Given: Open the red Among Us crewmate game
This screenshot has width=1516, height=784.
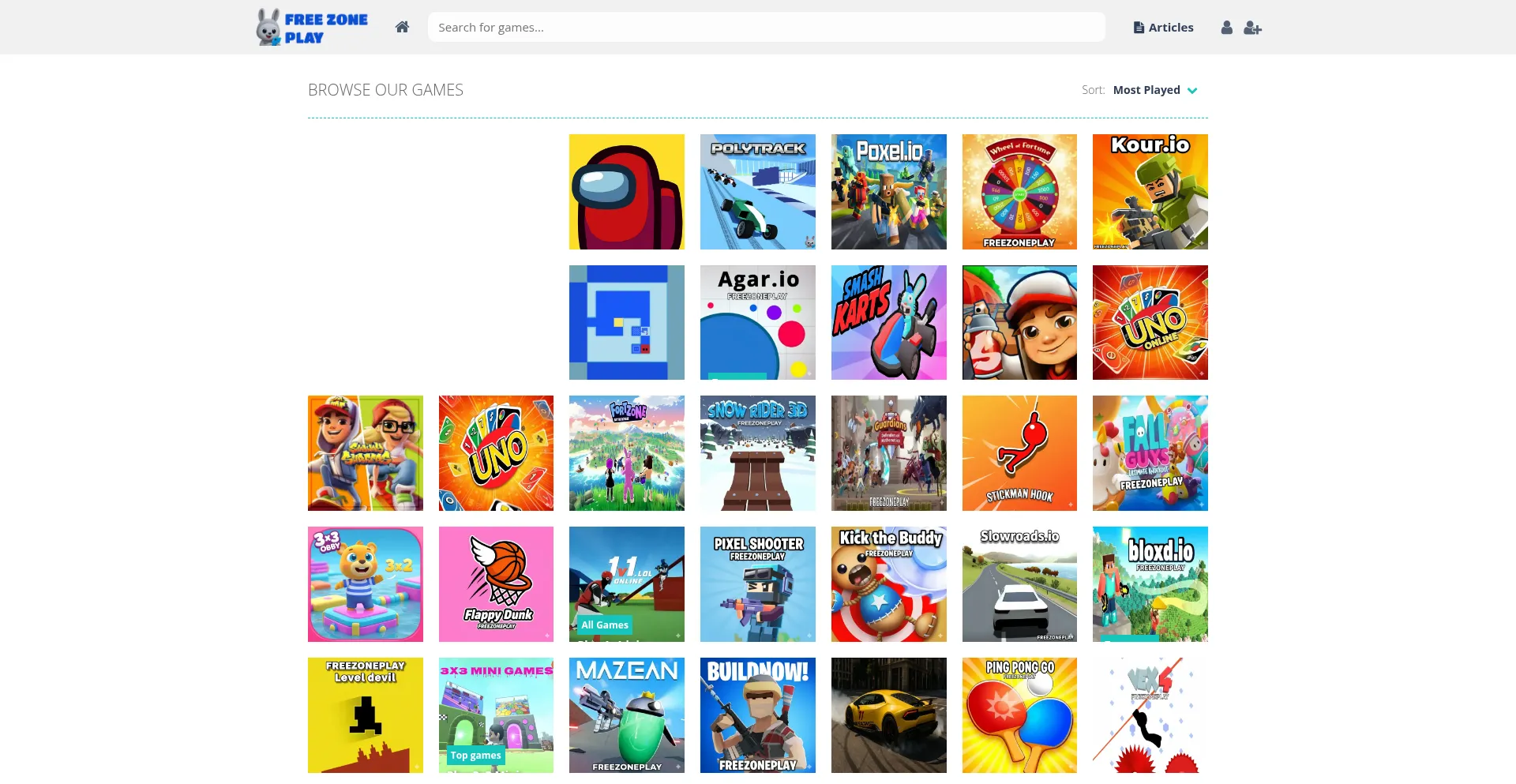Looking at the screenshot, I should click(x=627, y=192).
